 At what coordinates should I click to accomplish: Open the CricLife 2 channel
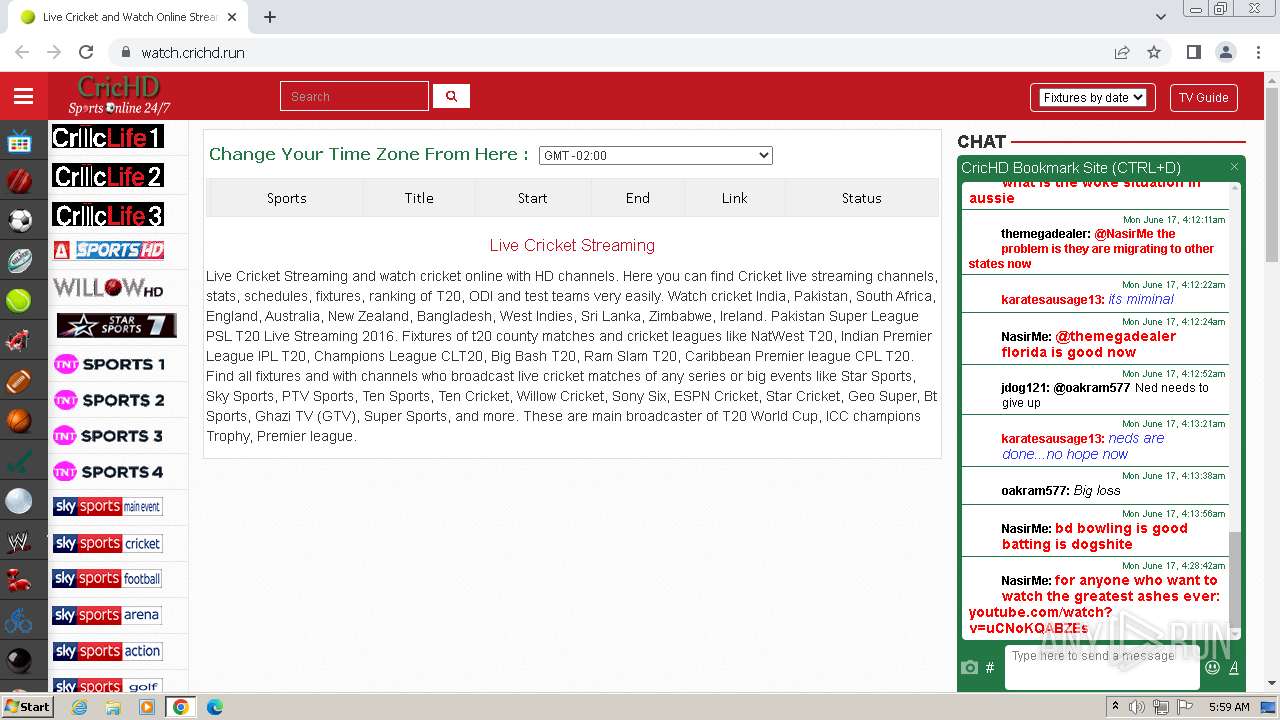(108, 176)
